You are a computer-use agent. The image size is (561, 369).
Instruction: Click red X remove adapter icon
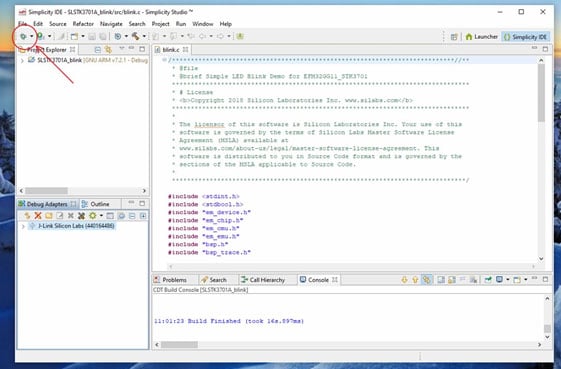click(38, 215)
